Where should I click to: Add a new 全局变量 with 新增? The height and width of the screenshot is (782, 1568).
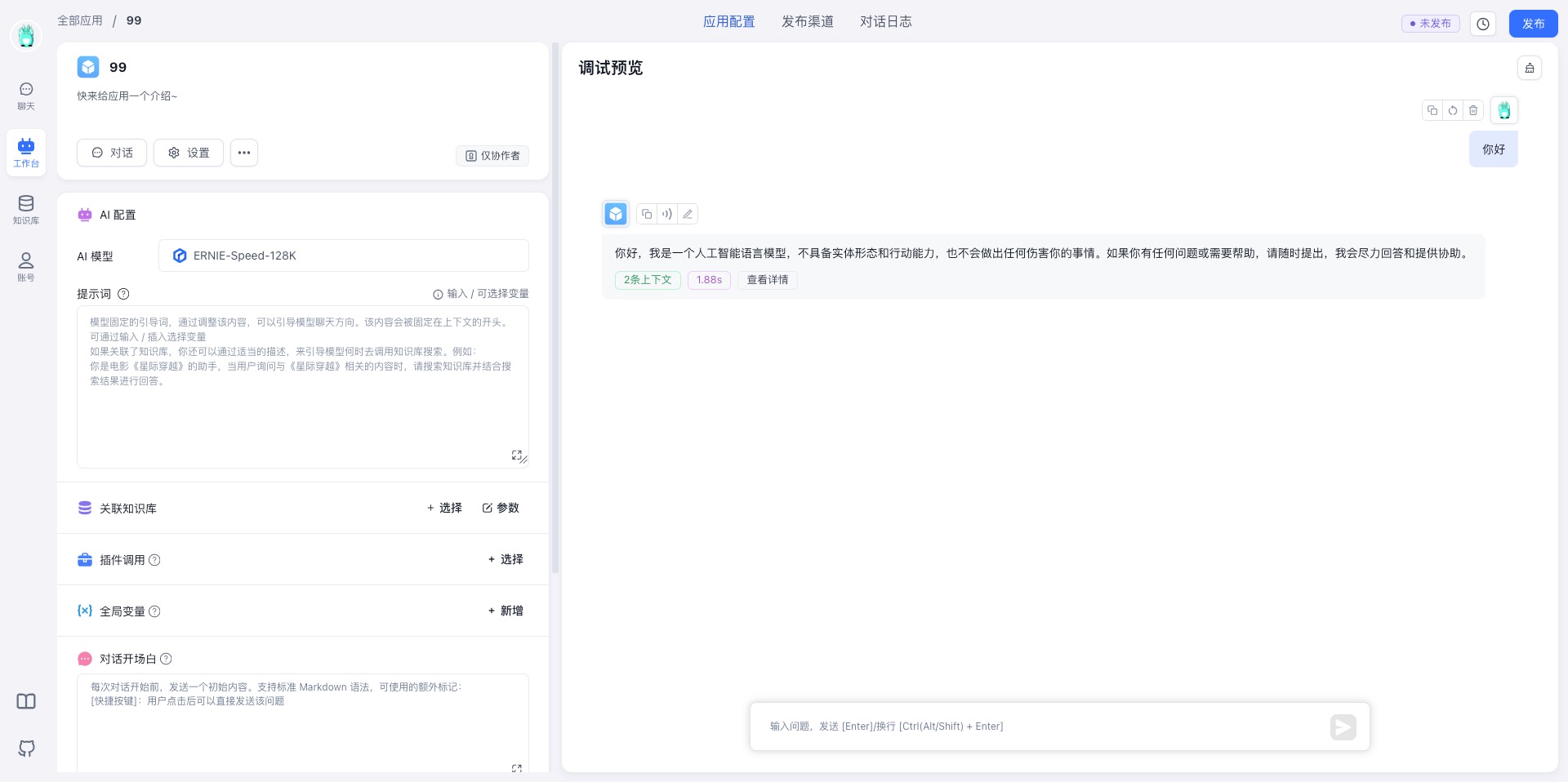click(x=506, y=611)
